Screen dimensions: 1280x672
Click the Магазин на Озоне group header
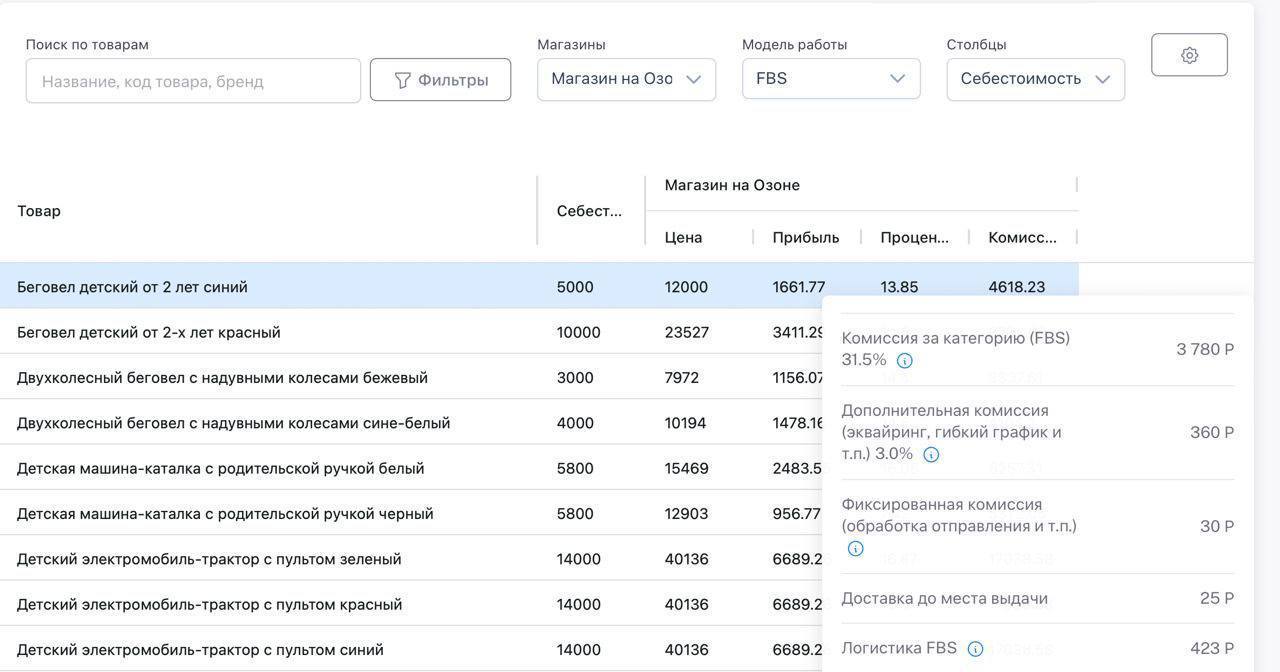coord(732,185)
